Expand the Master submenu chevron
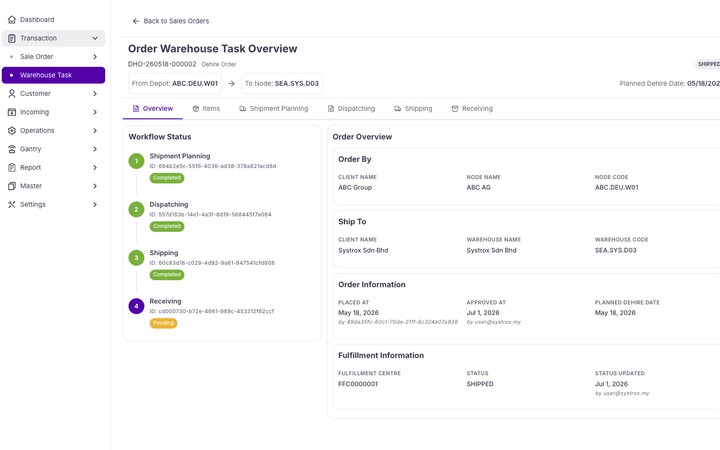This screenshot has width=720, height=450. (x=95, y=186)
